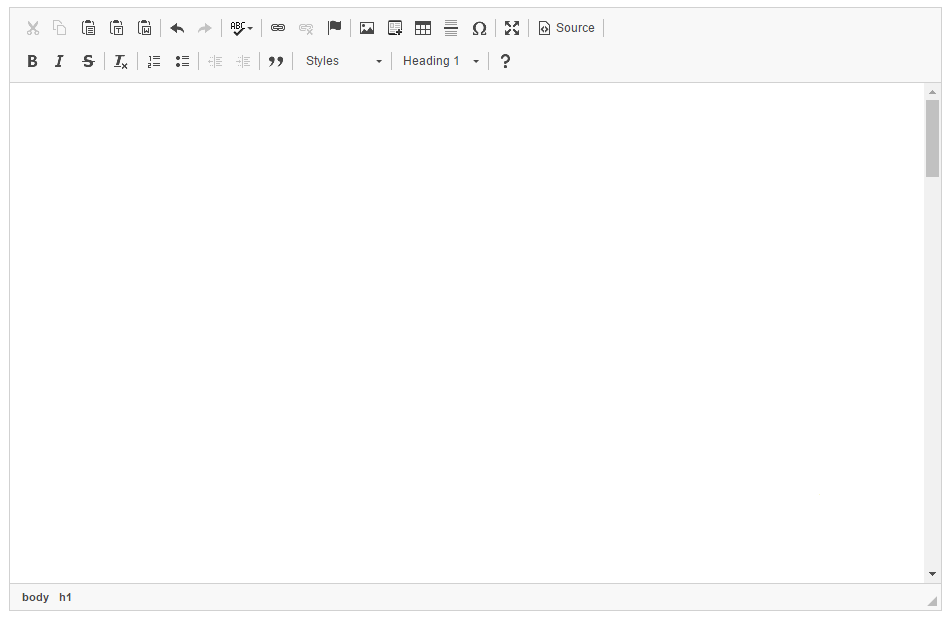Toggle numbered list
Image resolution: width=949 pixels, height=617 pixels.
click(154, 61)
